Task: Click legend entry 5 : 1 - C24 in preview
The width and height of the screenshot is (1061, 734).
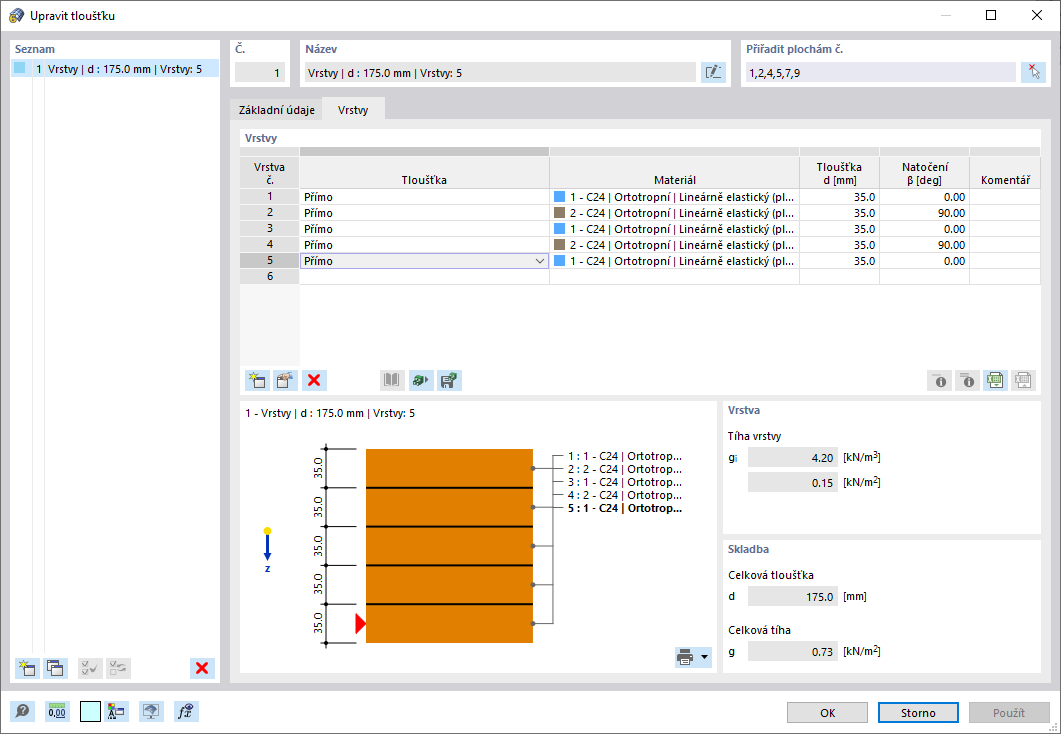Action: [625, 508]
